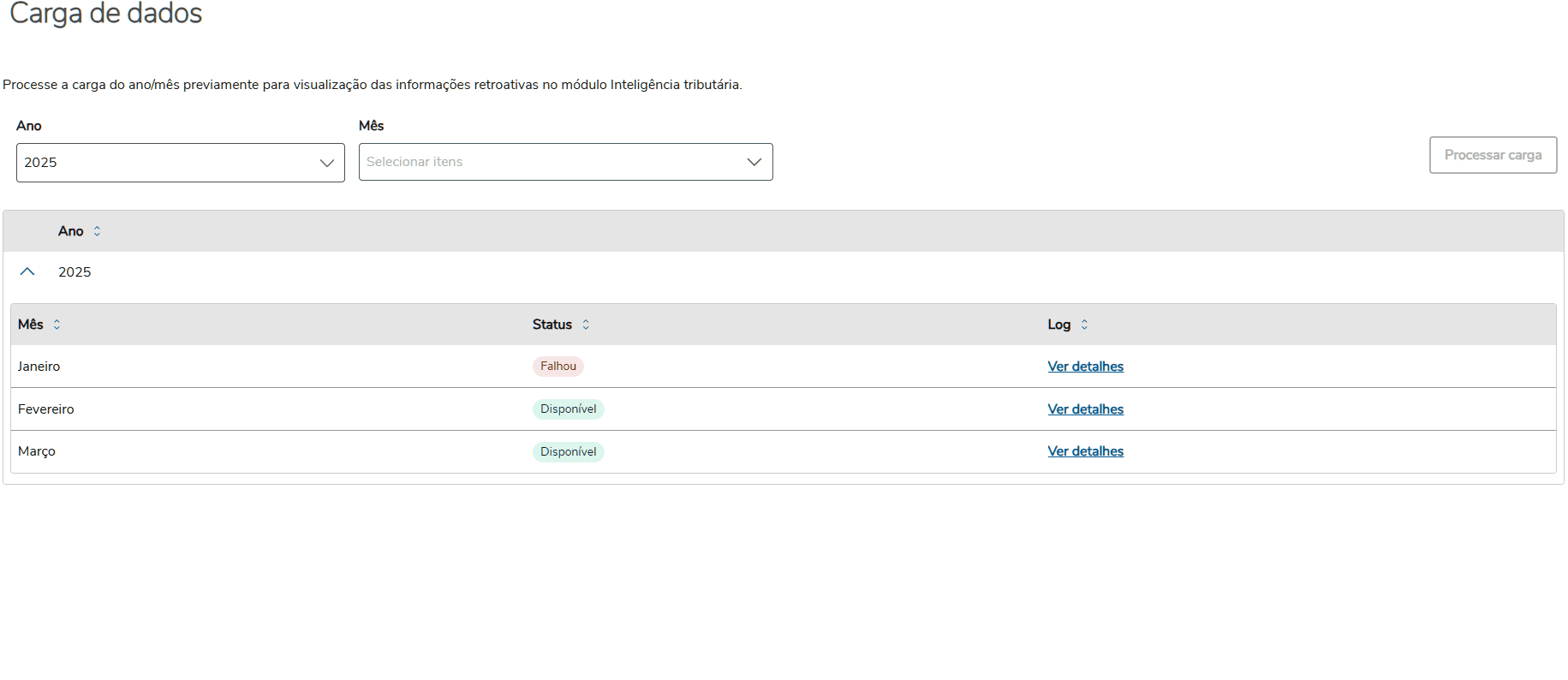
Task: Click the Log column header label
Action: point(1059,325)
